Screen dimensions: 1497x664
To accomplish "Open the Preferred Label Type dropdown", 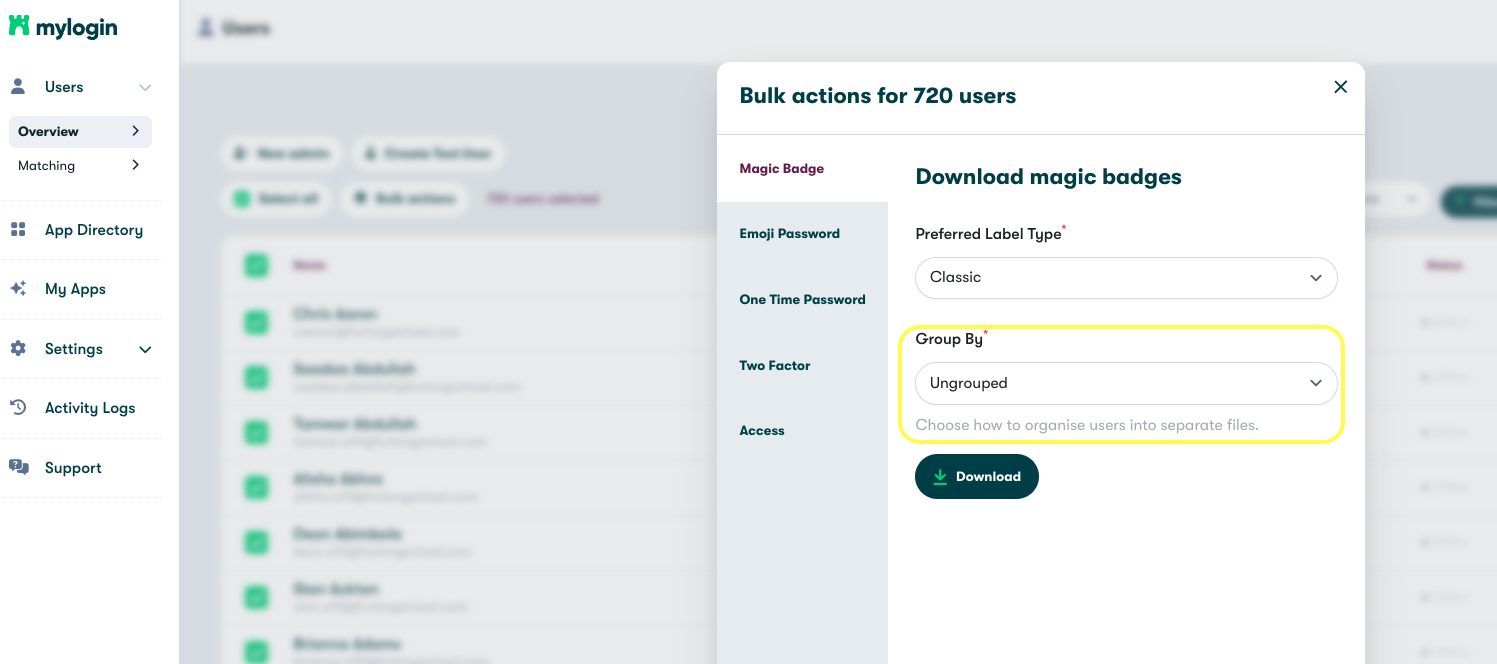I will click(1126, 278).
